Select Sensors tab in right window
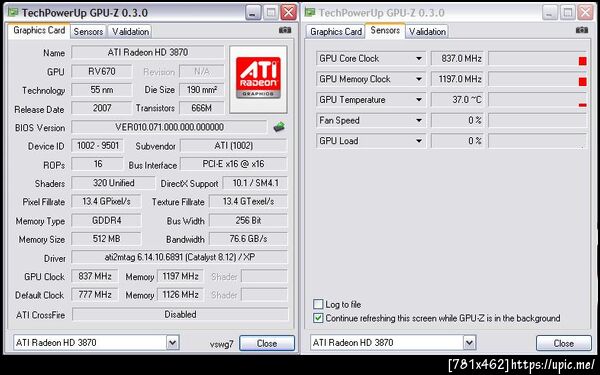This screenshot has height=375, width=600. tap(385, 30)
